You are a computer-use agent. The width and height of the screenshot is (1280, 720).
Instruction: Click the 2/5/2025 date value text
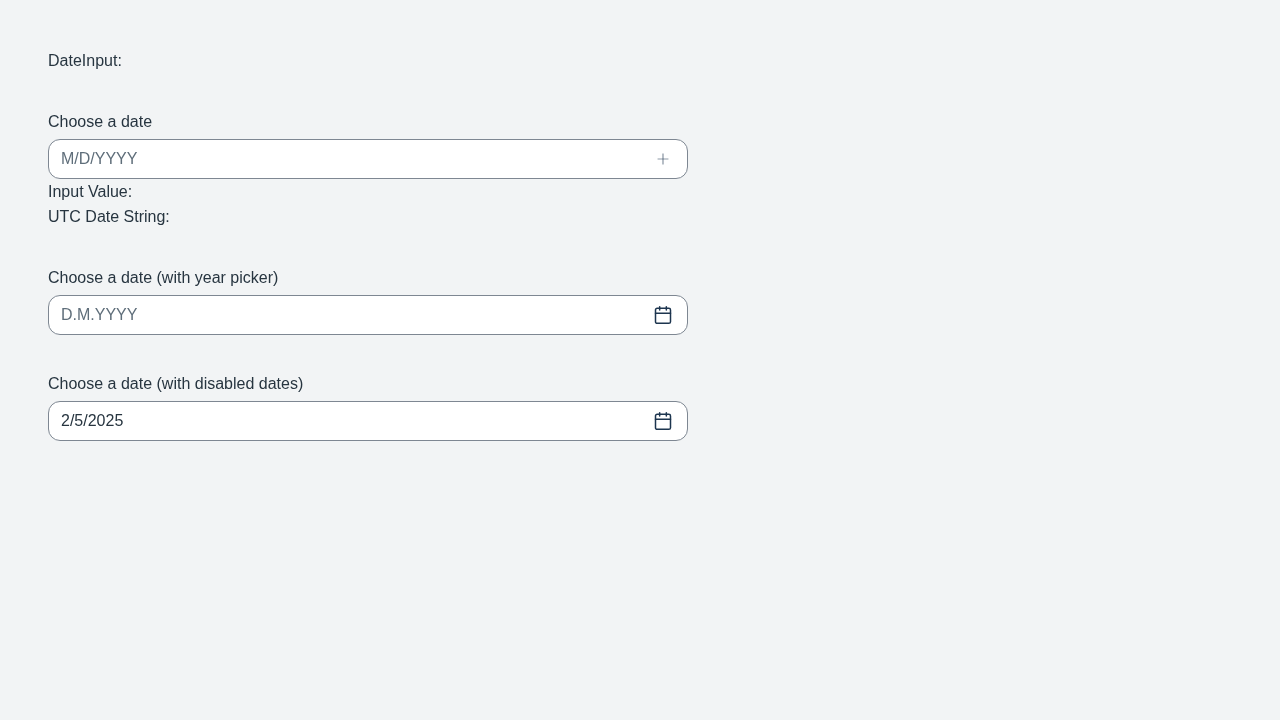92,421
